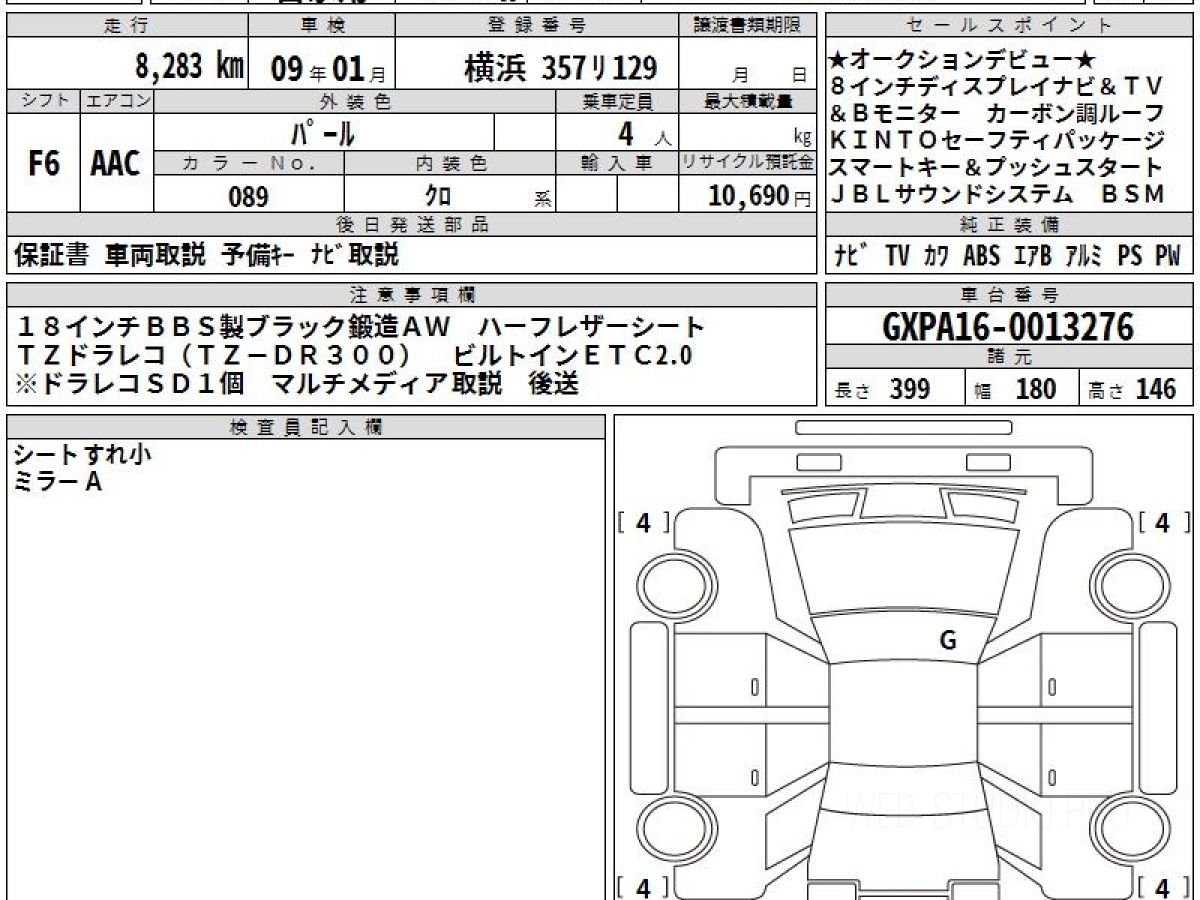Image resolution: width=1200 pixels, height=900 pixels.
Task: Select exterior color value パール
Action: (x=323, y=133)
